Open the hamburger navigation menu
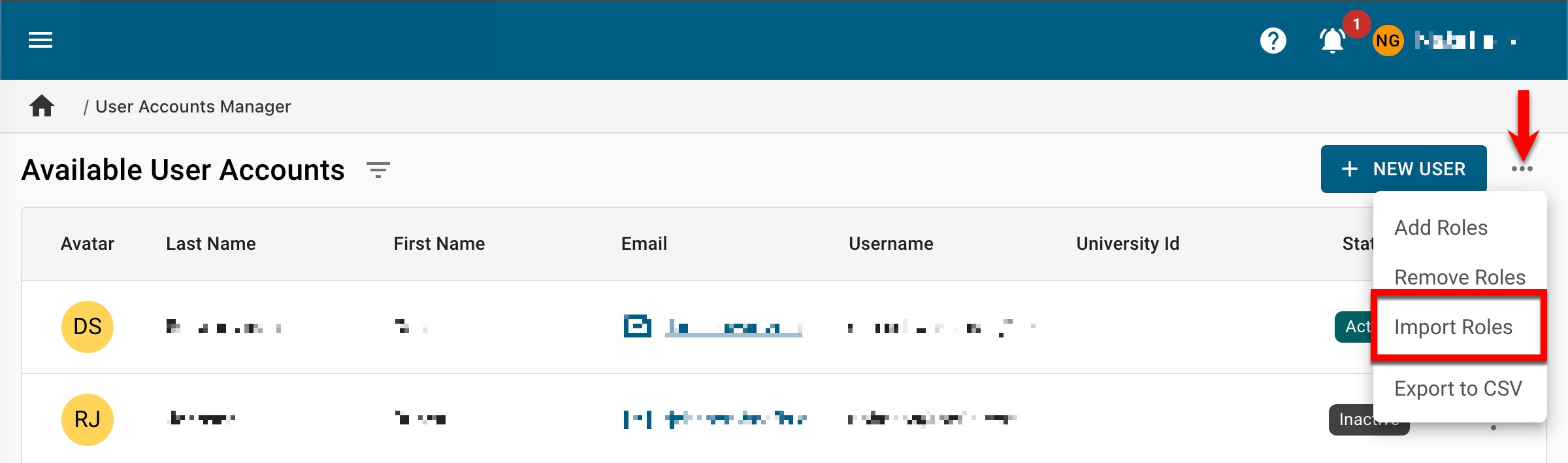The image size is (1568, 463). point(41,41)
